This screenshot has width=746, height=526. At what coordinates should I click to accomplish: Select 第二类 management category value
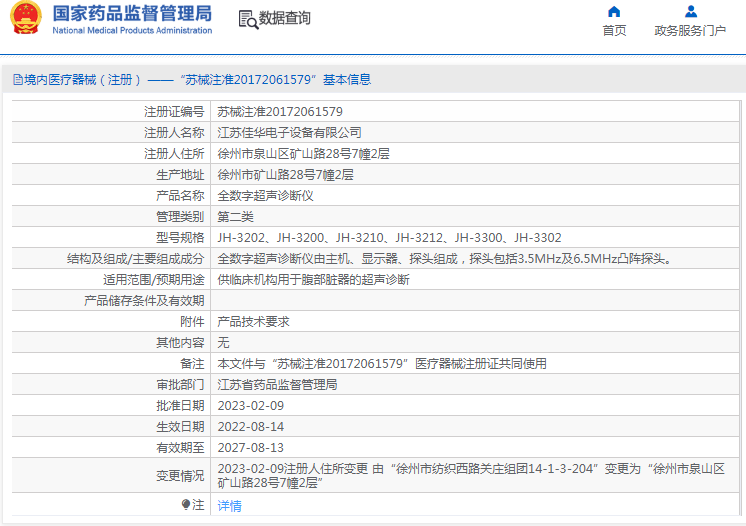coord(236,216)
